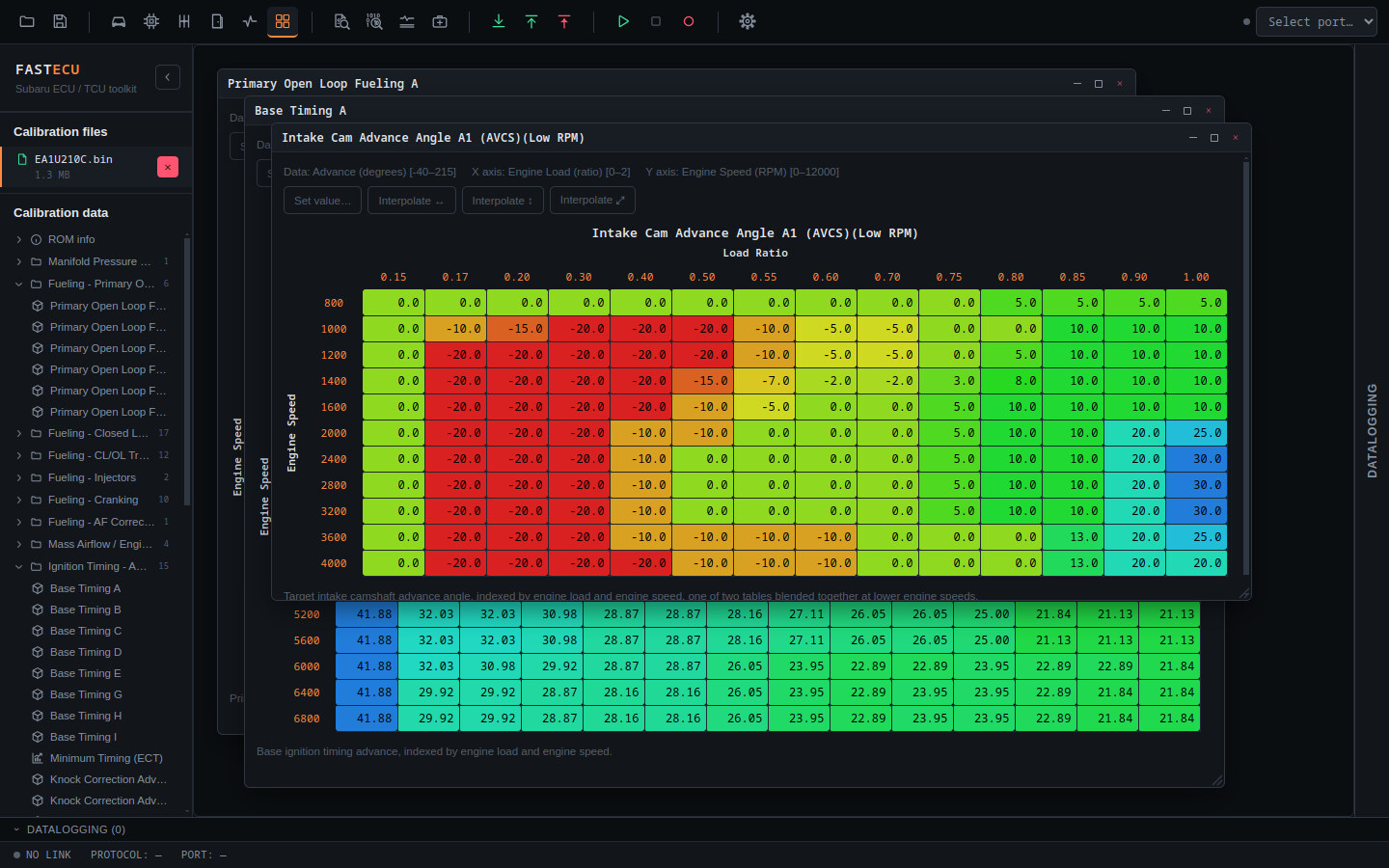Collapse the FastECU sidebar with chevron button

[x=168, y=77]
